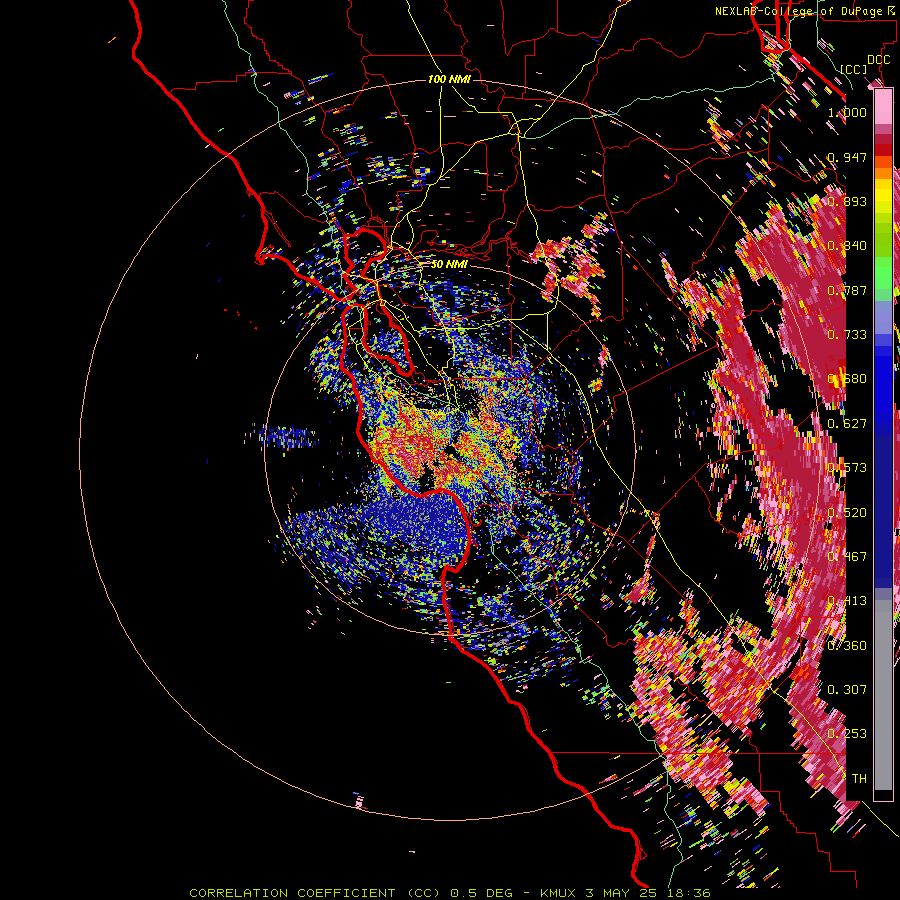Click the 0.520 scale value

point(847,513)
